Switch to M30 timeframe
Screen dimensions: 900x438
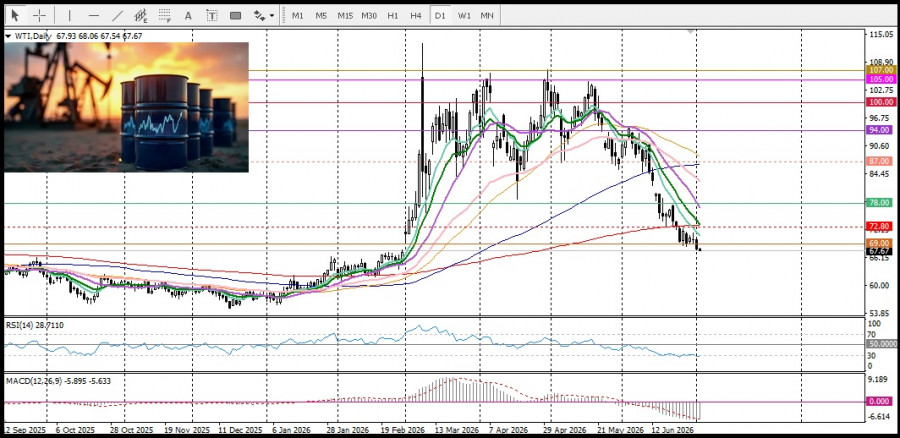point(368,15)
